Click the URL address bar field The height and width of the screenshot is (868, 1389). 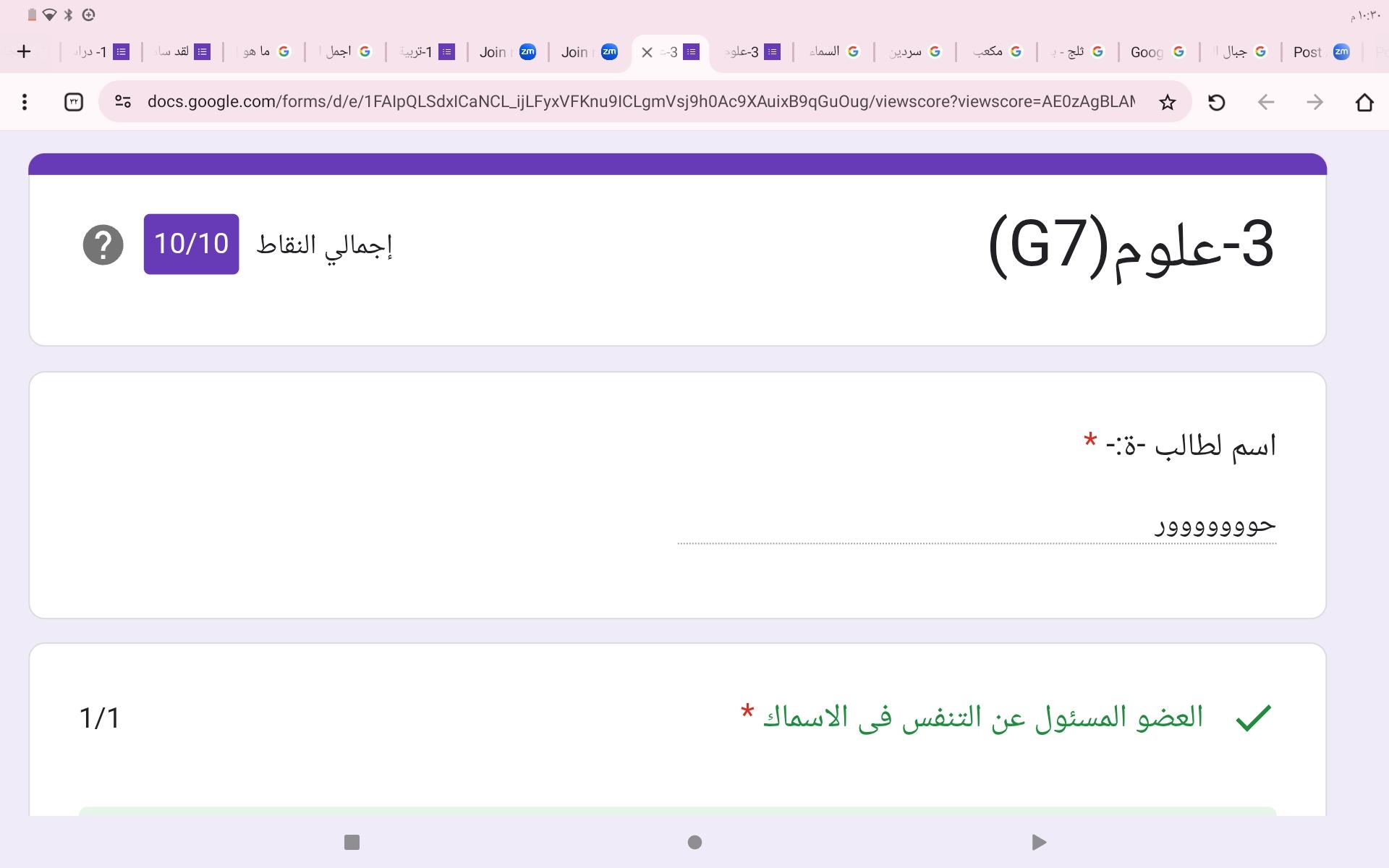coord(640,102)
